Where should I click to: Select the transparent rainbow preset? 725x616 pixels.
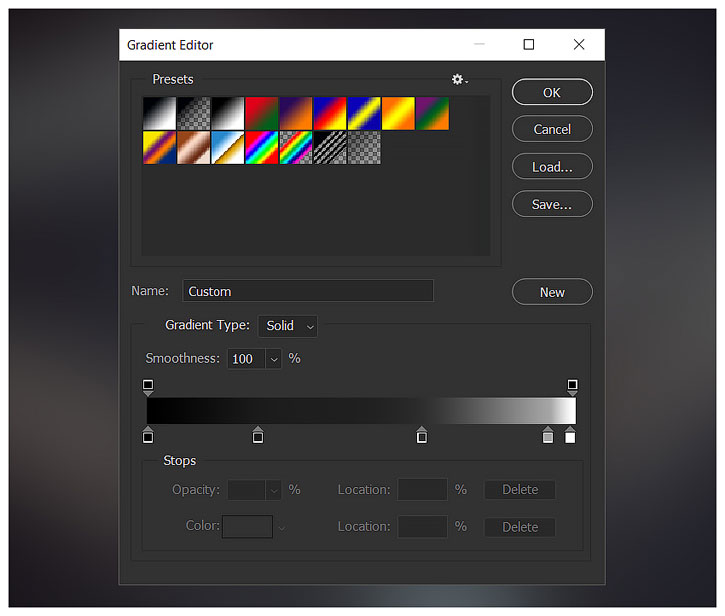[296, 148]
